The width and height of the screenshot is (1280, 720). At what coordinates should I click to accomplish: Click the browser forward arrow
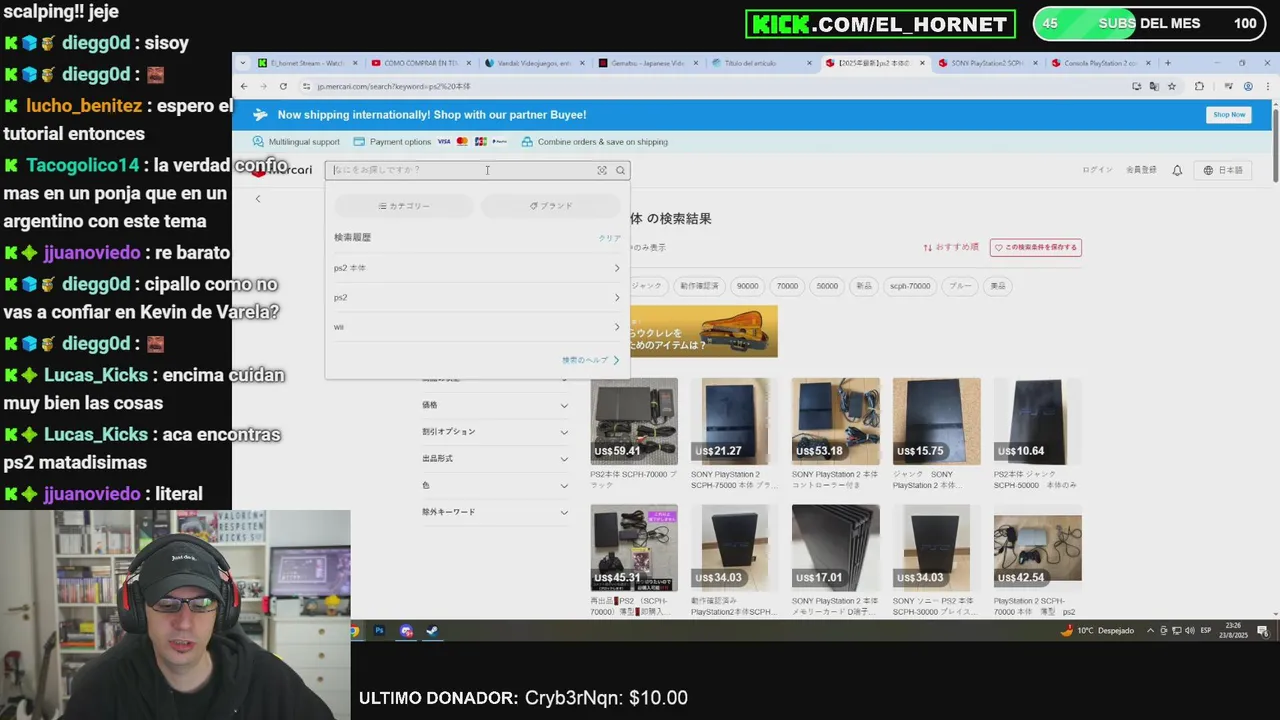point(263,86)
